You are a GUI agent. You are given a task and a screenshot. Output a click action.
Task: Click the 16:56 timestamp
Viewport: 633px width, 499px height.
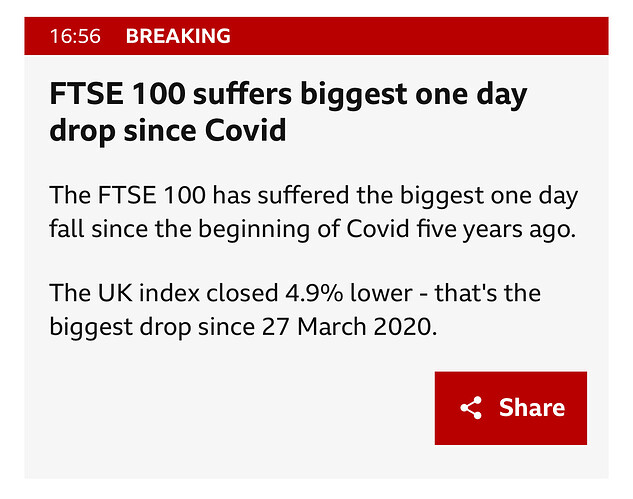(75, 36)
